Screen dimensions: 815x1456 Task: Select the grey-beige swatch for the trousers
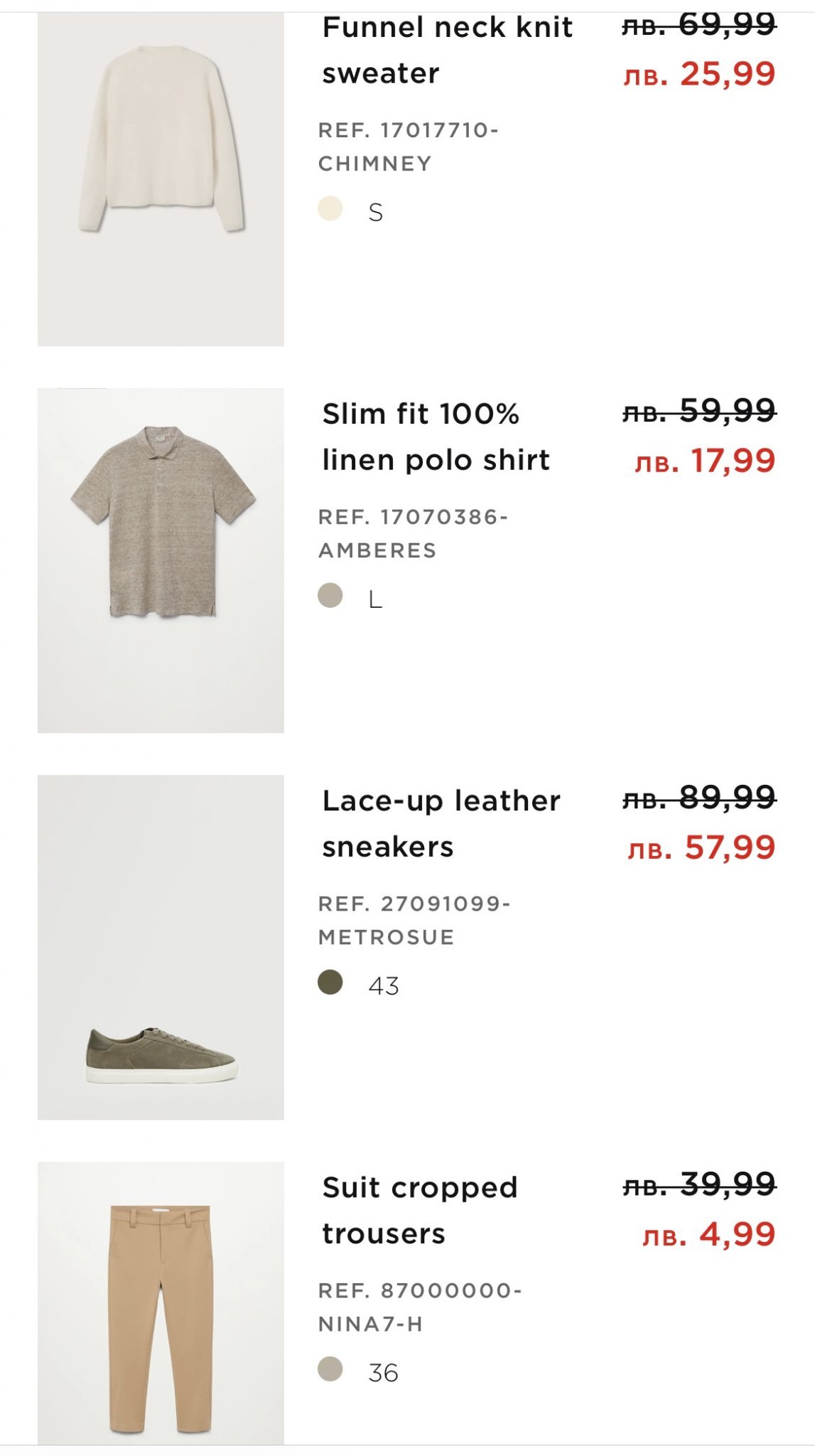coord(330,1369)
